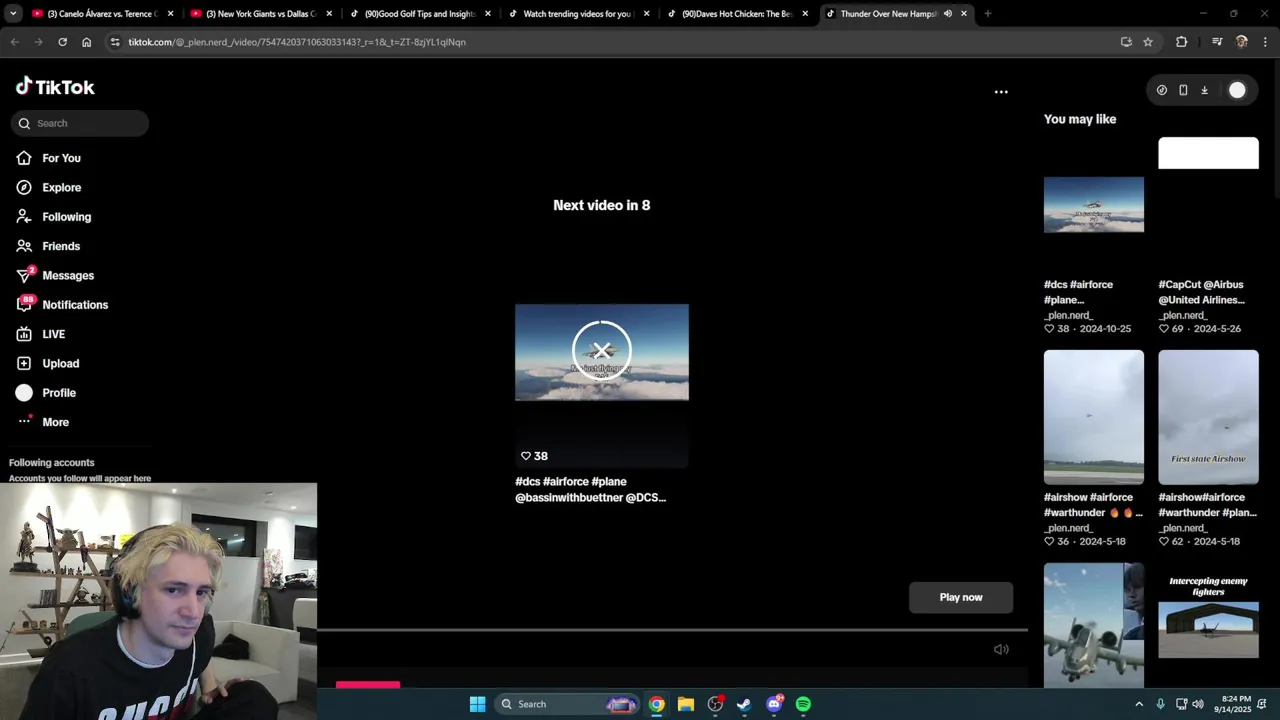Viewport: 1280px width, 720px height.
Task: Open the #dcs #airforce #plane upcoming video caption
Action: (x=590, y=490)
